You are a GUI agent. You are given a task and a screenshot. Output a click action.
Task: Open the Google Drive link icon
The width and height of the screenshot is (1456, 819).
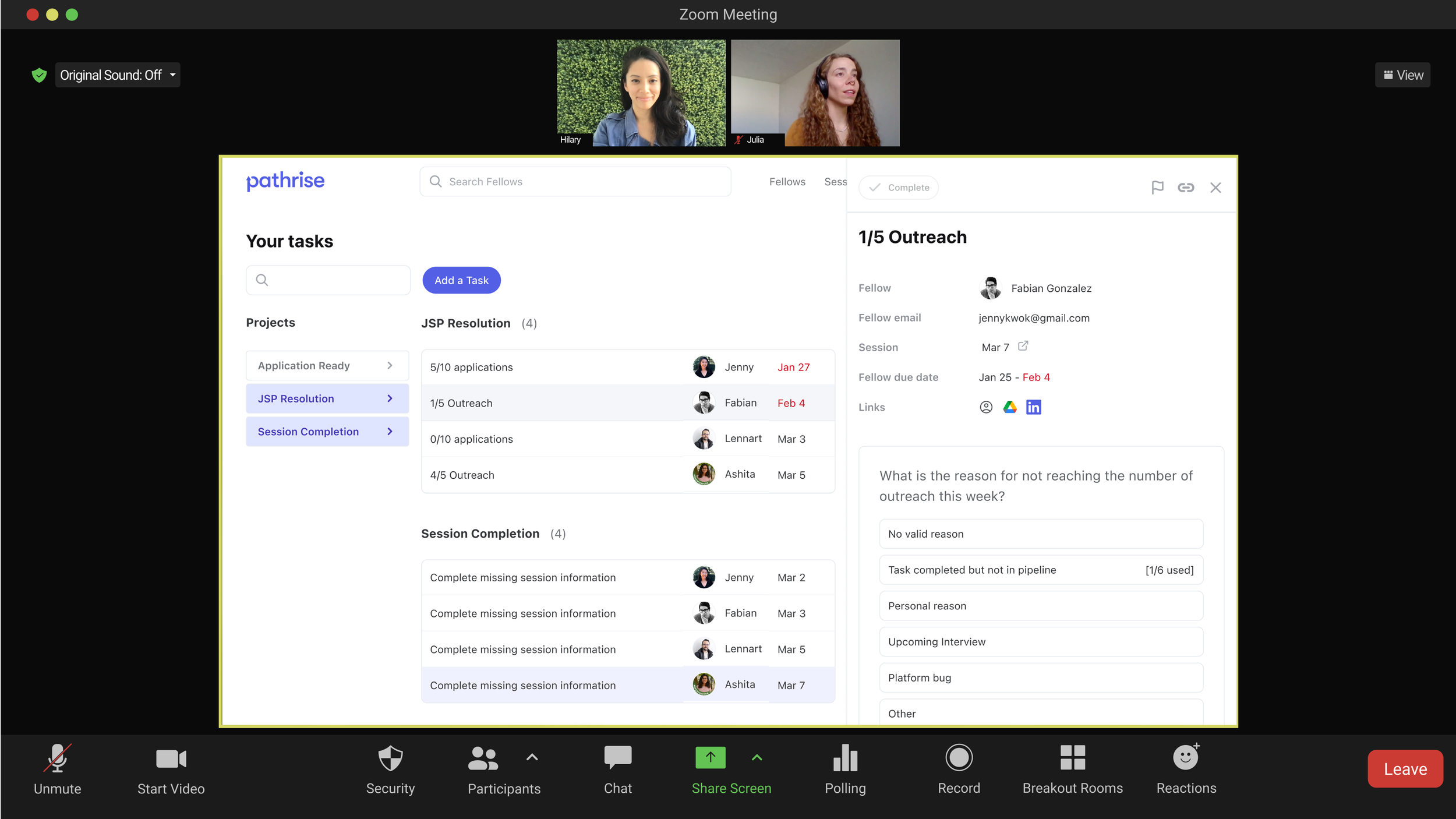pyautogui.click(x=1010, y=407)
